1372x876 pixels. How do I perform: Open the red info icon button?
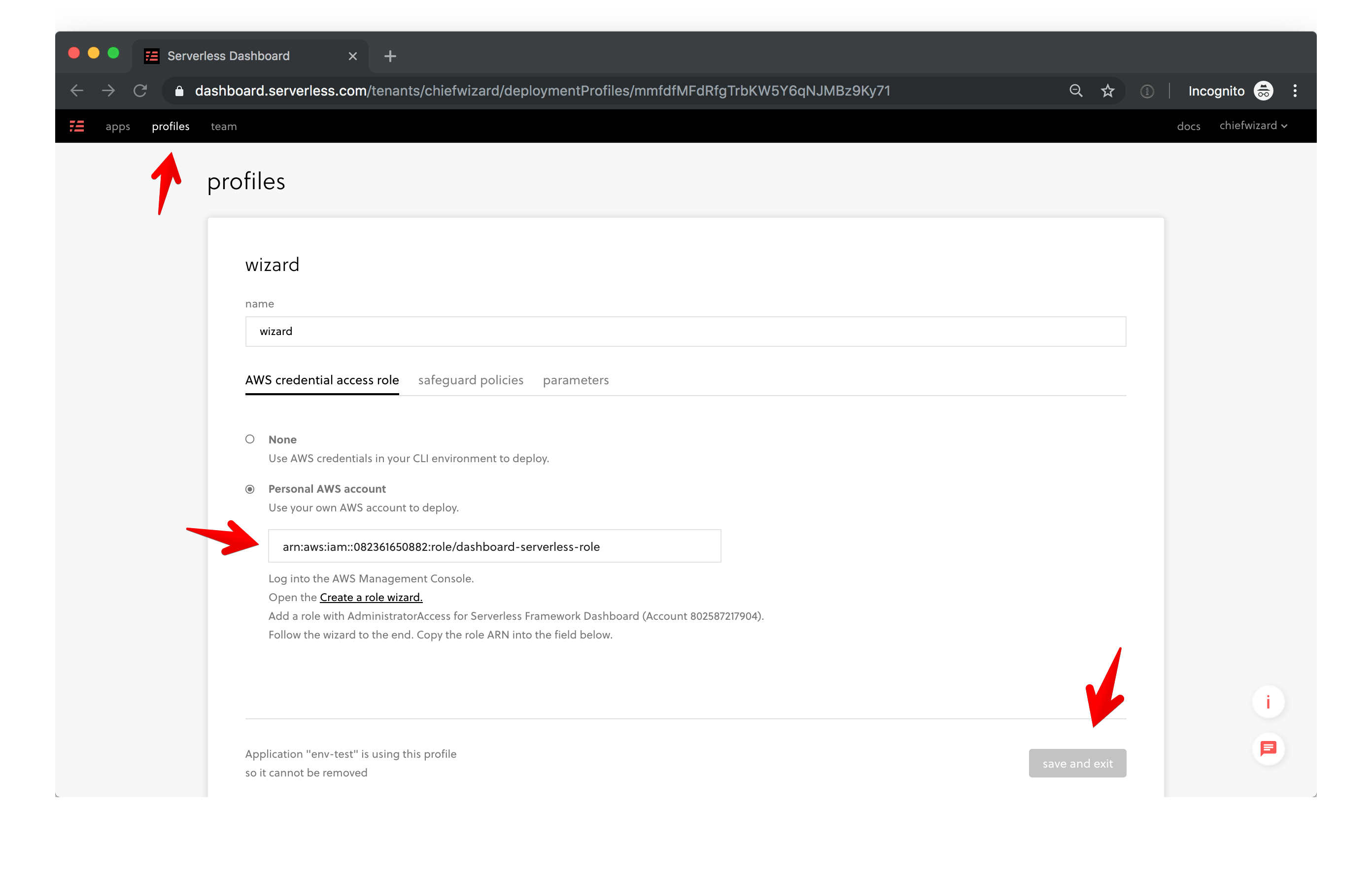(x=1268, y=702)
